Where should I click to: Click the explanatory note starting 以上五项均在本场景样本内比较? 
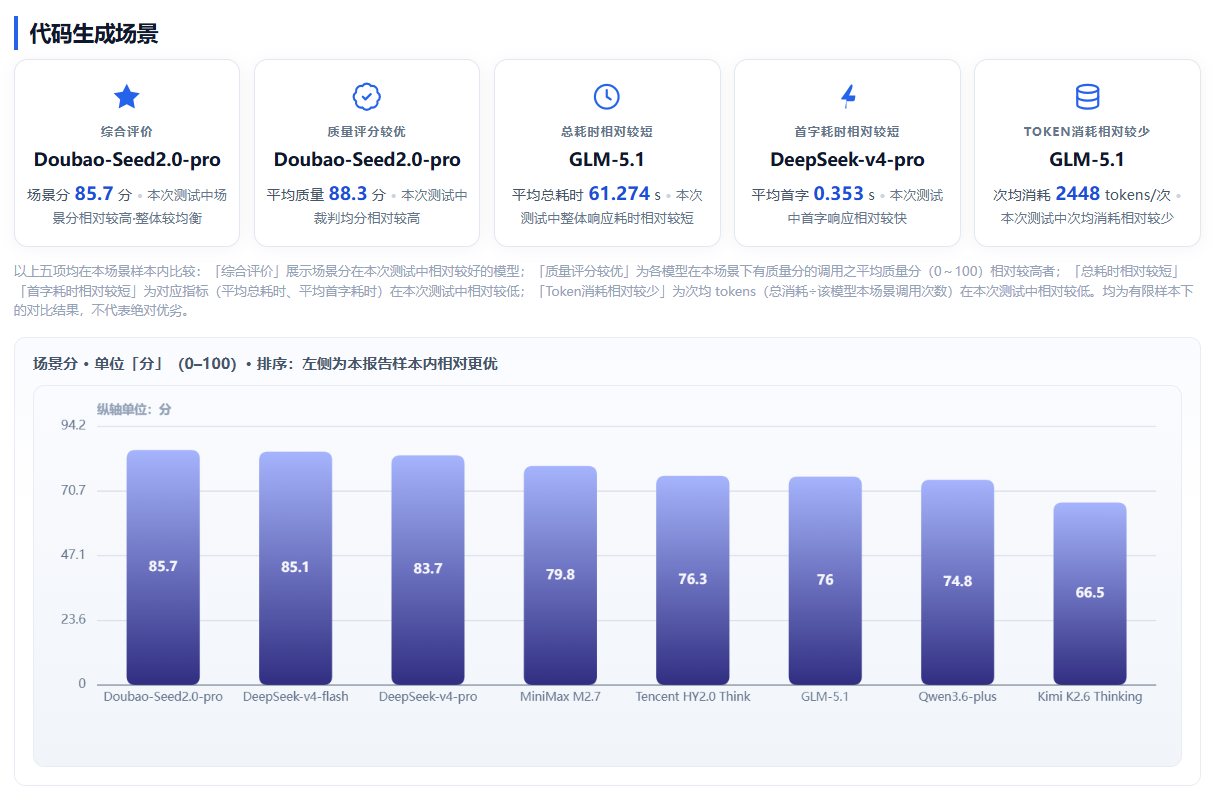604,291
